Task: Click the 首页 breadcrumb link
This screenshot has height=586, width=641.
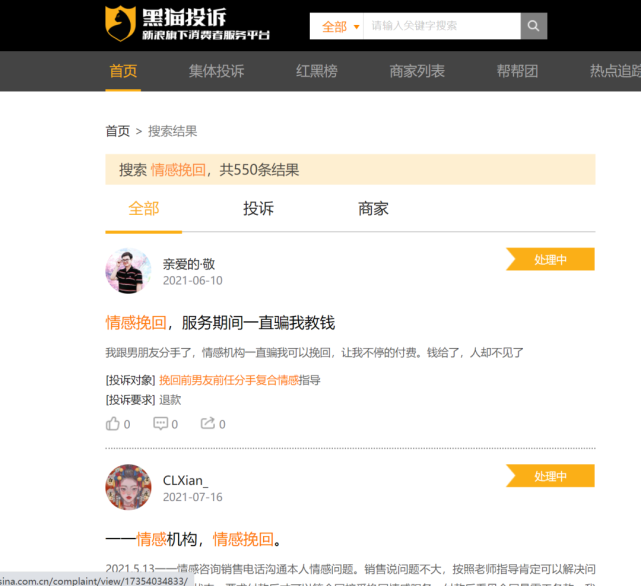Action: pyautogui.click(x=117, y=131)
